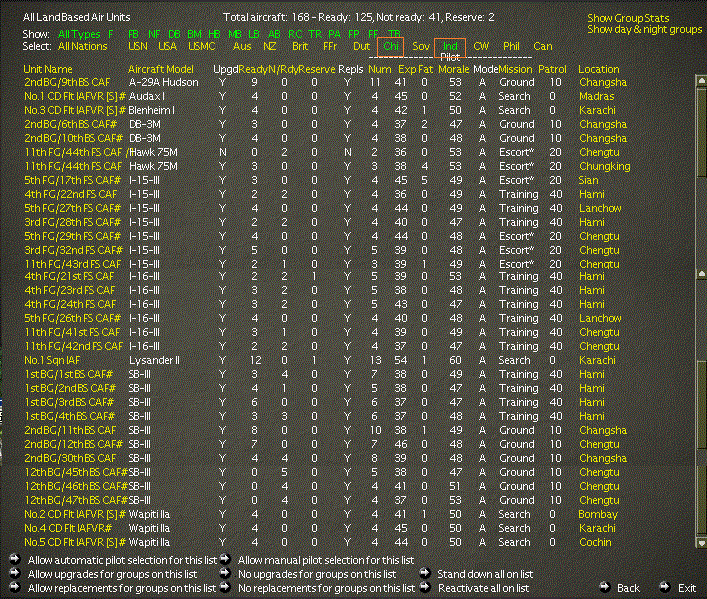This screenshot has width=707, height=599.
Task: Open unit 2nd BG/9th BS CAF
Action: 67,83
